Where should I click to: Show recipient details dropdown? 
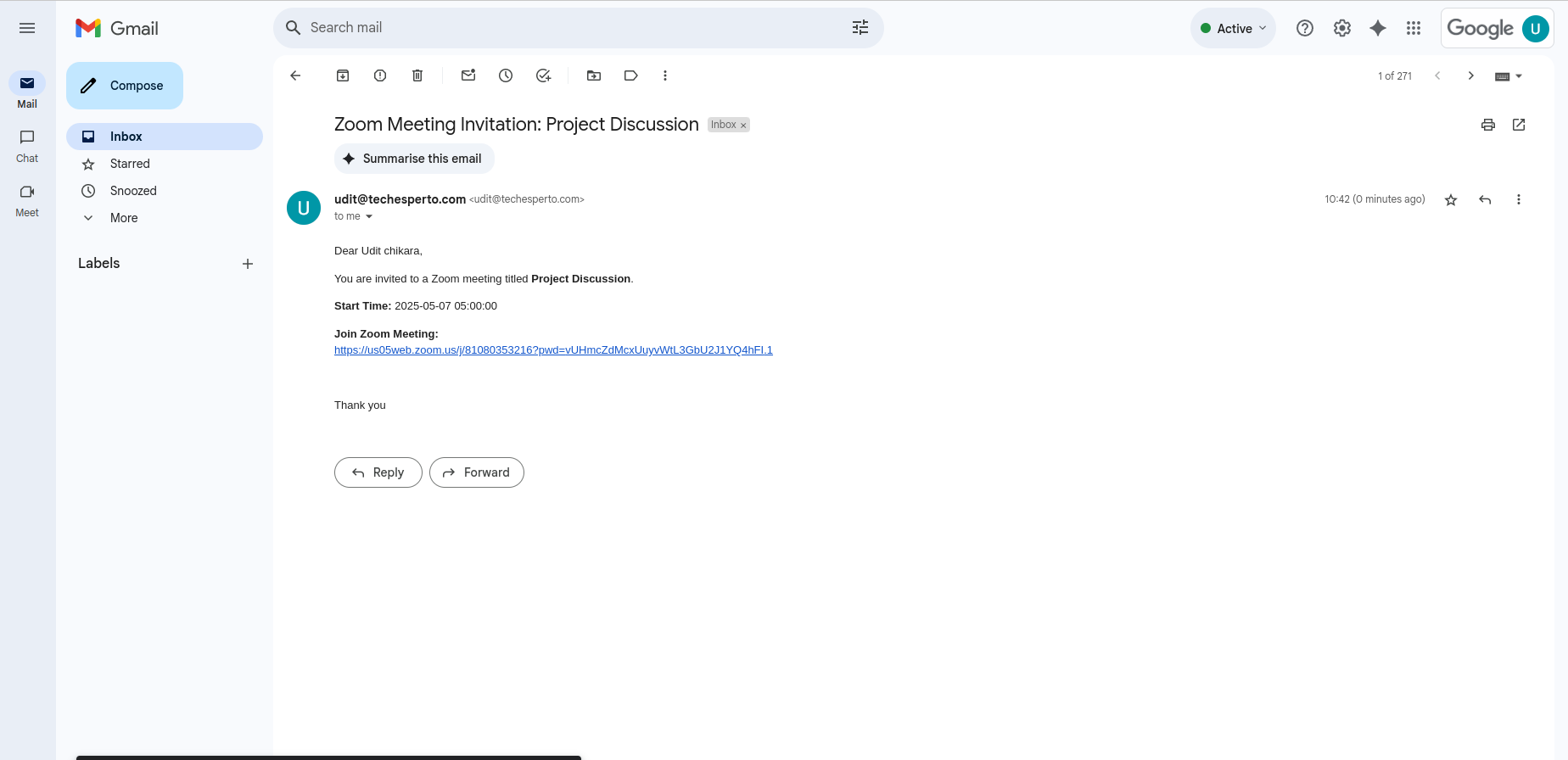(x=369, y=216)
